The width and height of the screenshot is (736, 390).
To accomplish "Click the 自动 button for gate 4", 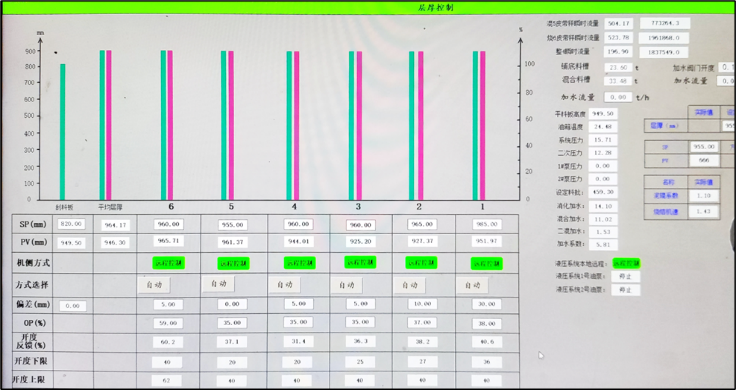I will pyautogui.click(x=284, y=285).
